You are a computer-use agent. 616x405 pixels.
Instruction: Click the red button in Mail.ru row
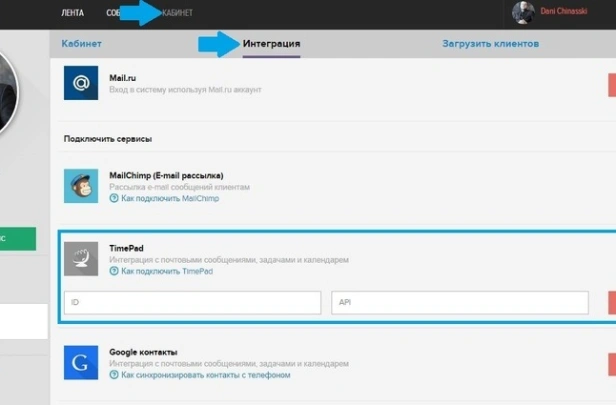click(x=611, y=84)
